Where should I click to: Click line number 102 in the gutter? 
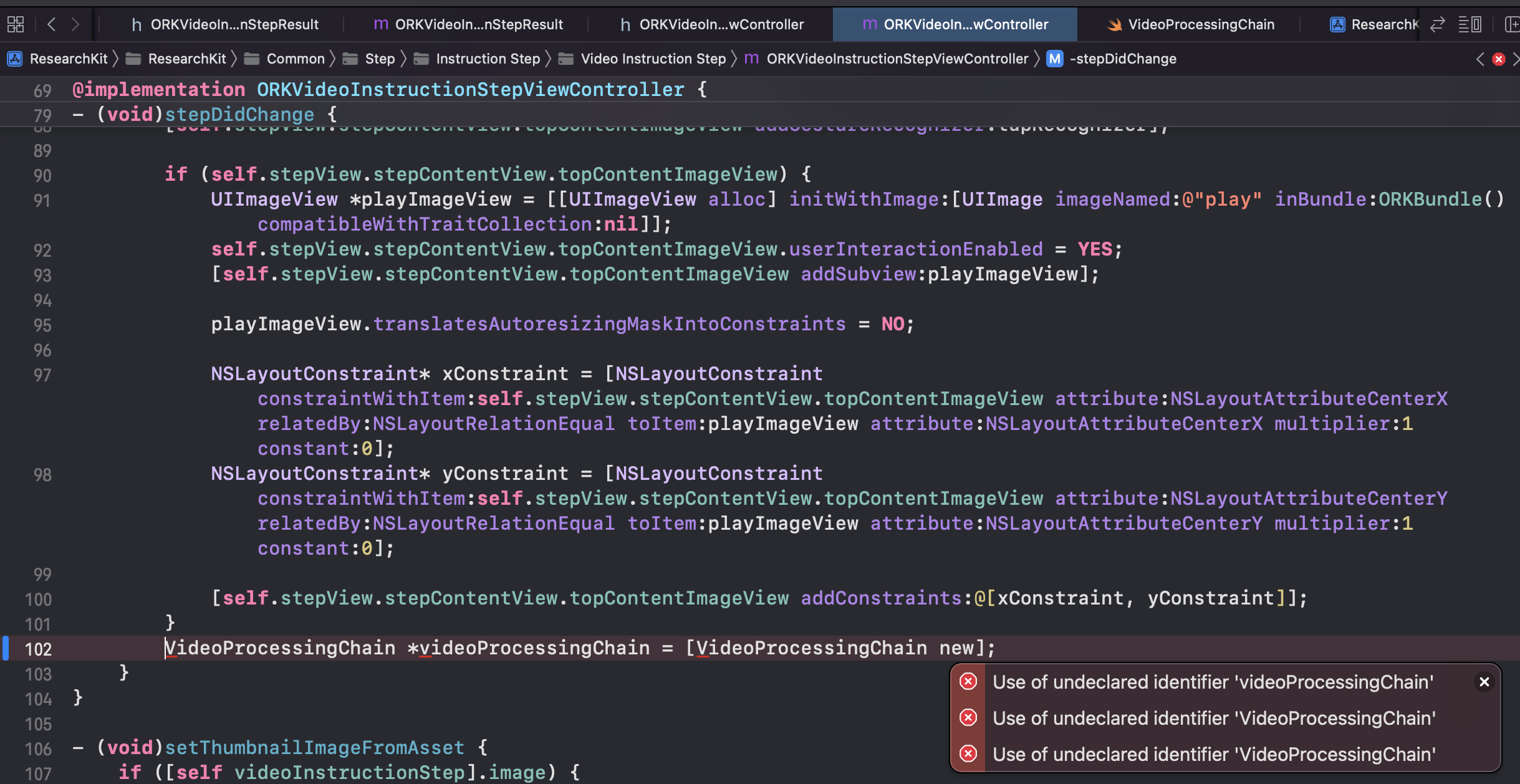click(x=38, y=649)
